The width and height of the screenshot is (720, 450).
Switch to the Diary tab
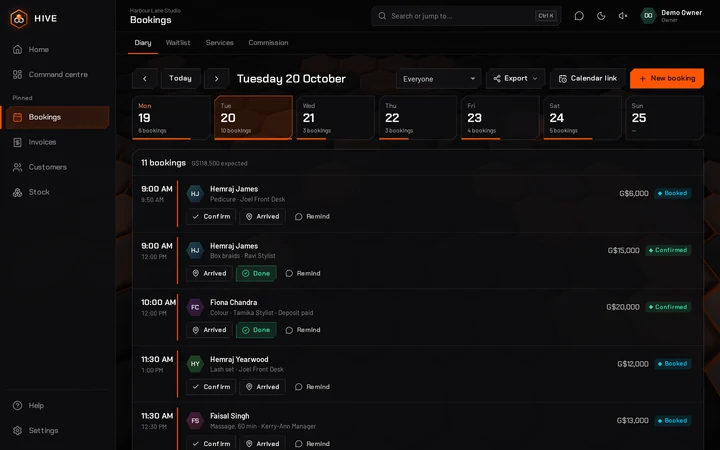143,43
